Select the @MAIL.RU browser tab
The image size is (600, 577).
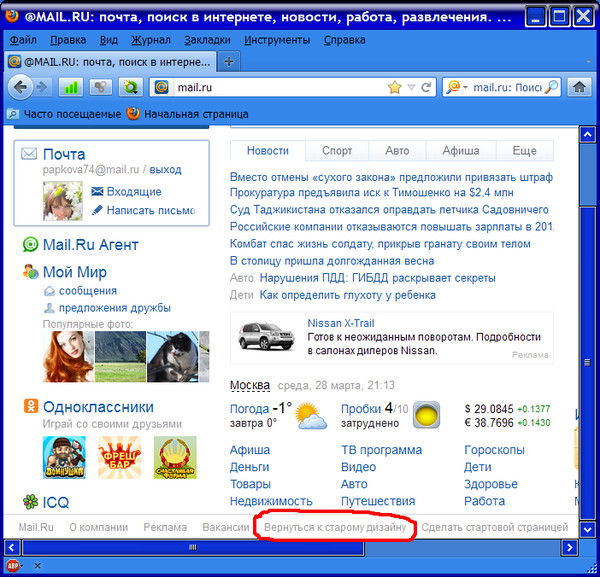pos(110,62)
